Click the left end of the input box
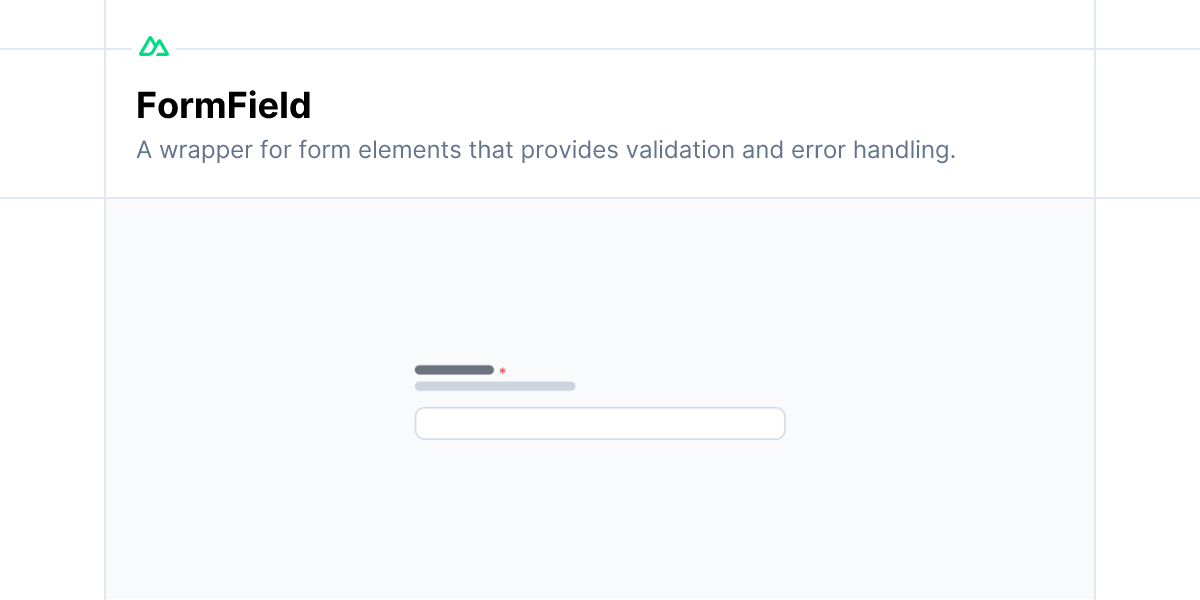The image size is (1200, 600). tap(425, 423)
